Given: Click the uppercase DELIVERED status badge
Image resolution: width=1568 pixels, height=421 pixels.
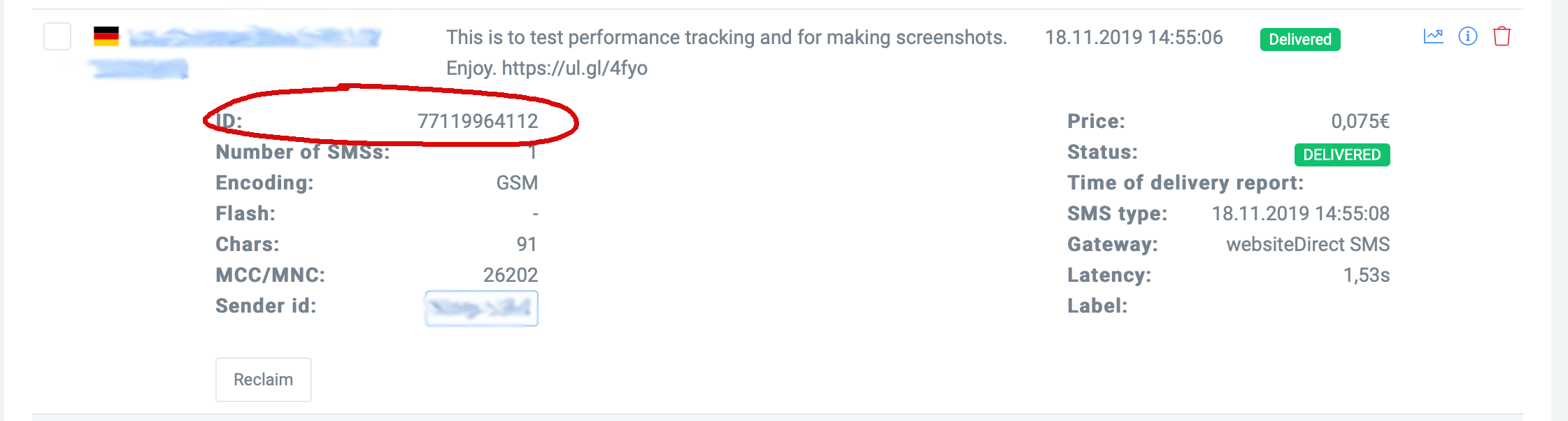Looking at the screenshot, I should (x=1341, y=155).
